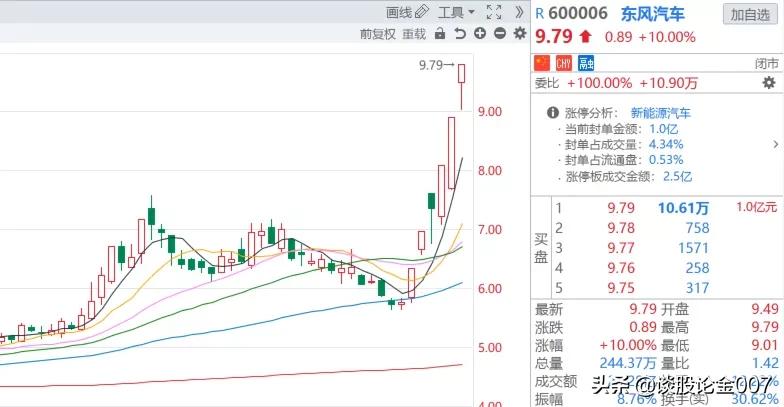Zoom in chart with plus icon

[480, 34]
